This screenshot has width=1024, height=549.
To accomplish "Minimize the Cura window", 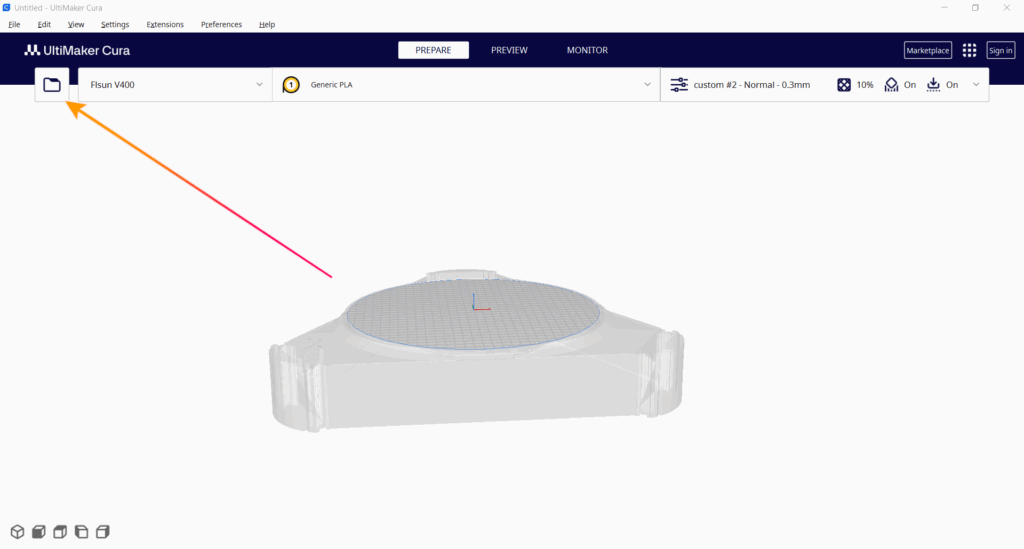I will [x=944, y=8].
